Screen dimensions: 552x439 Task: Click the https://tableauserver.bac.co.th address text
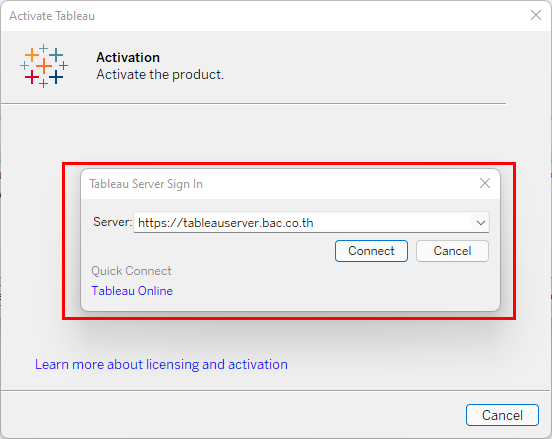(x=226, y=223)
